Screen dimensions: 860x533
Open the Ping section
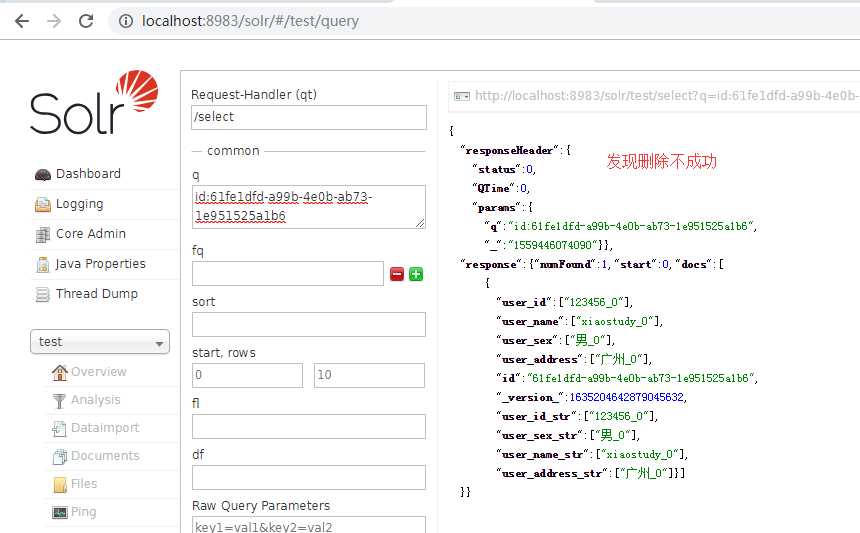click(x=83, y=512)
